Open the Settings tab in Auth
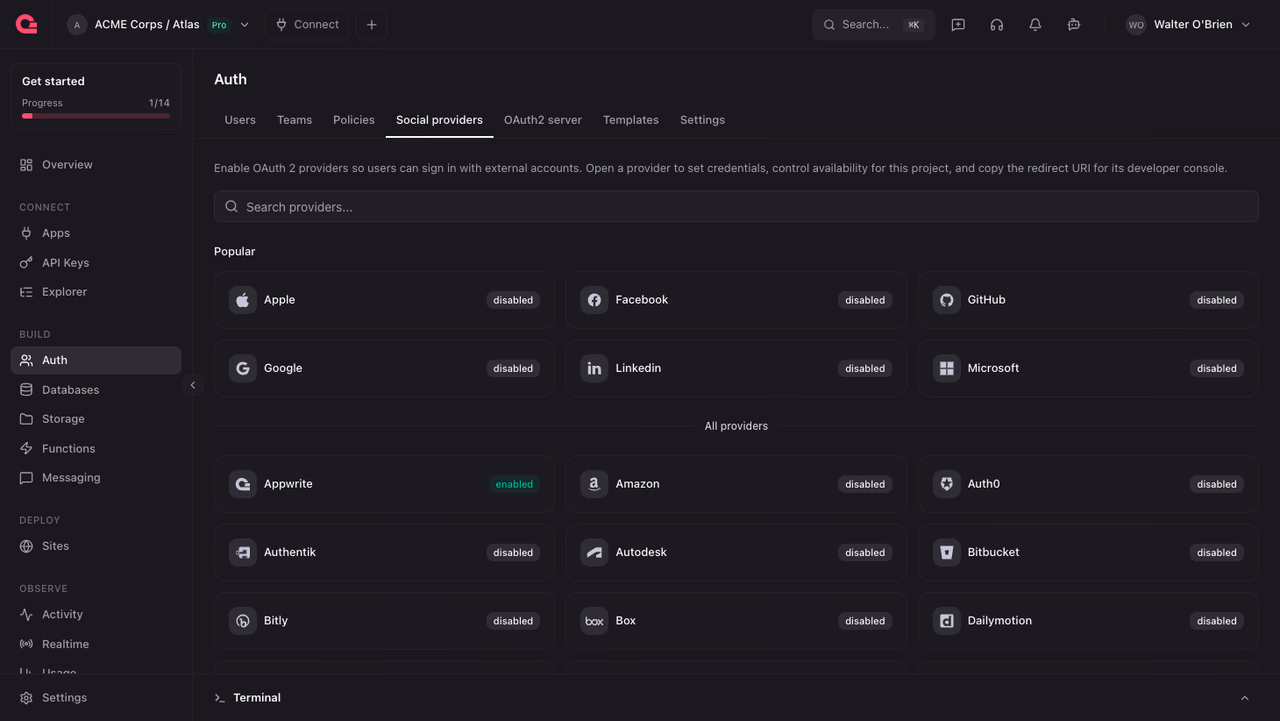The height and width of the screenshot is (721, 1280). tap(702, 120)
